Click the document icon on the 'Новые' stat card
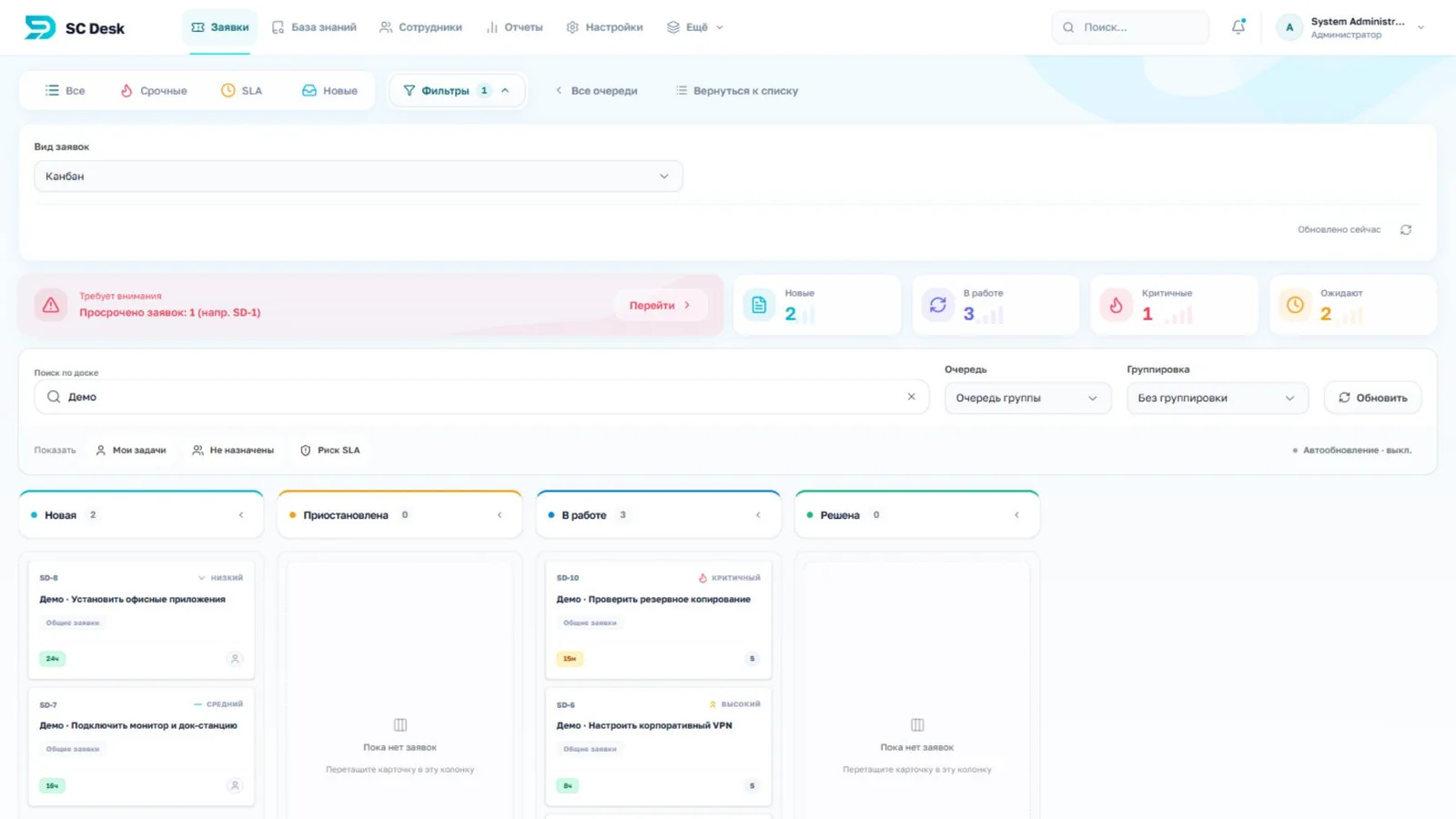 point(759,305)
